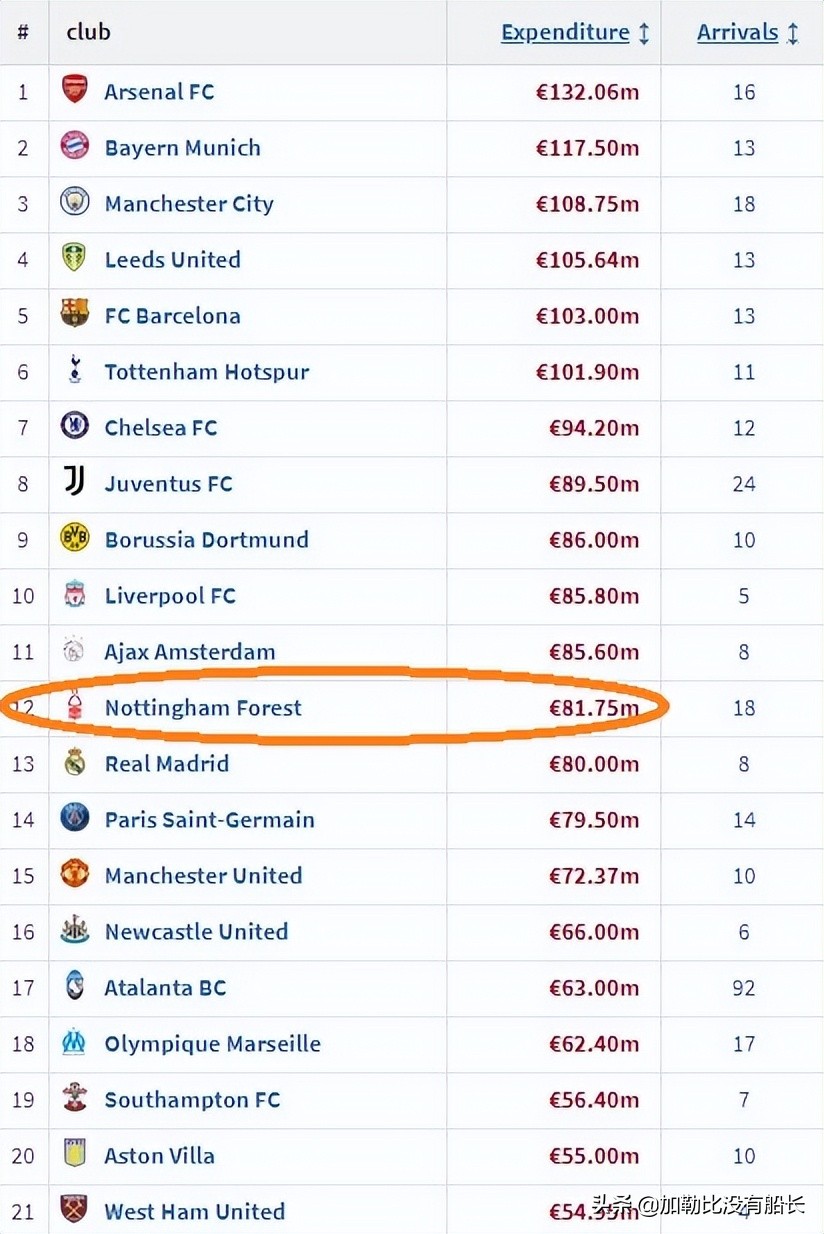Click the Paris Saint-Germain crest
The width and height of the screenshot is (824, 1234).
click(x=74, y=818)
